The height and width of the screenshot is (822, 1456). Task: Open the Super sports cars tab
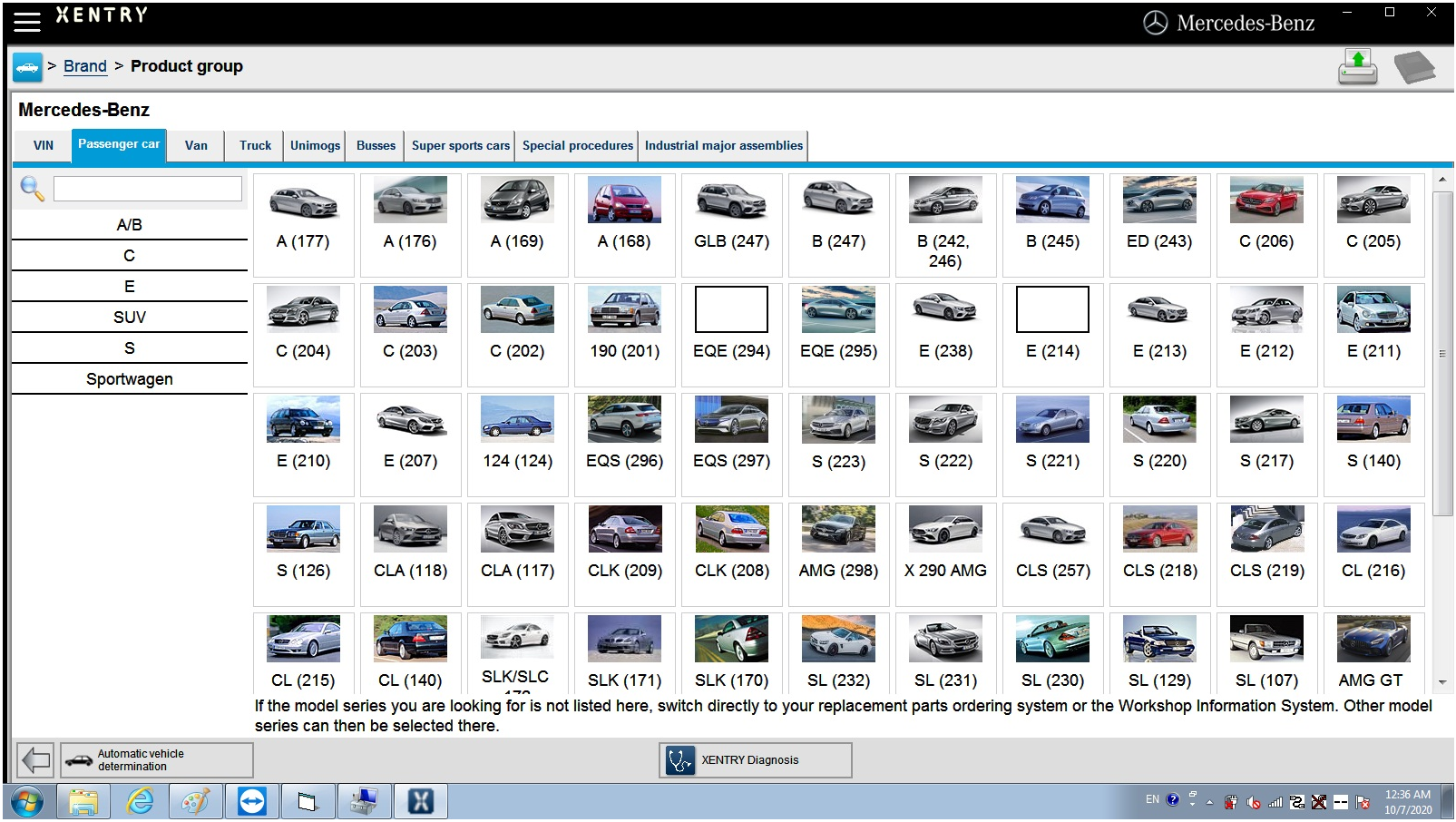coord(461,145)
